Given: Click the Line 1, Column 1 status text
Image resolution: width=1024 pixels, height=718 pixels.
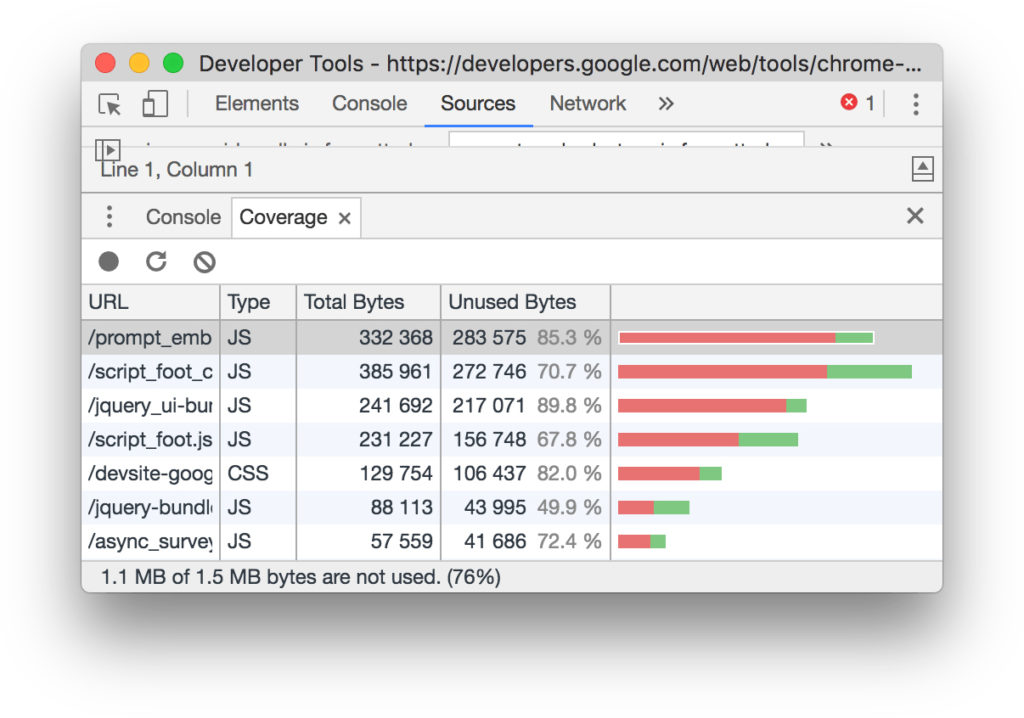Looking at the screenshot, I should tap(176, 170).
